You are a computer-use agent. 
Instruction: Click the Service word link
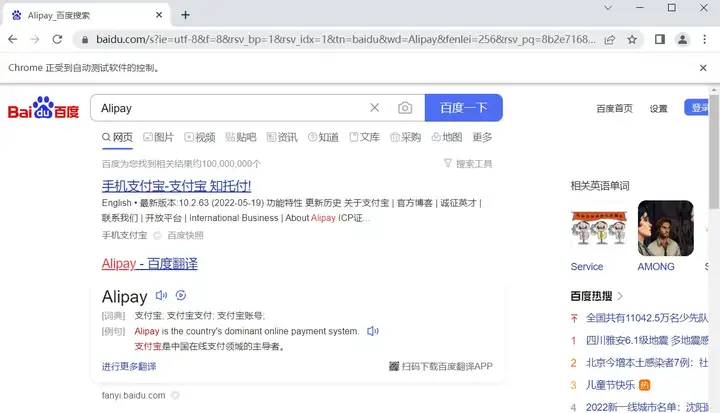pyautogui.click(x=587, y=266)
